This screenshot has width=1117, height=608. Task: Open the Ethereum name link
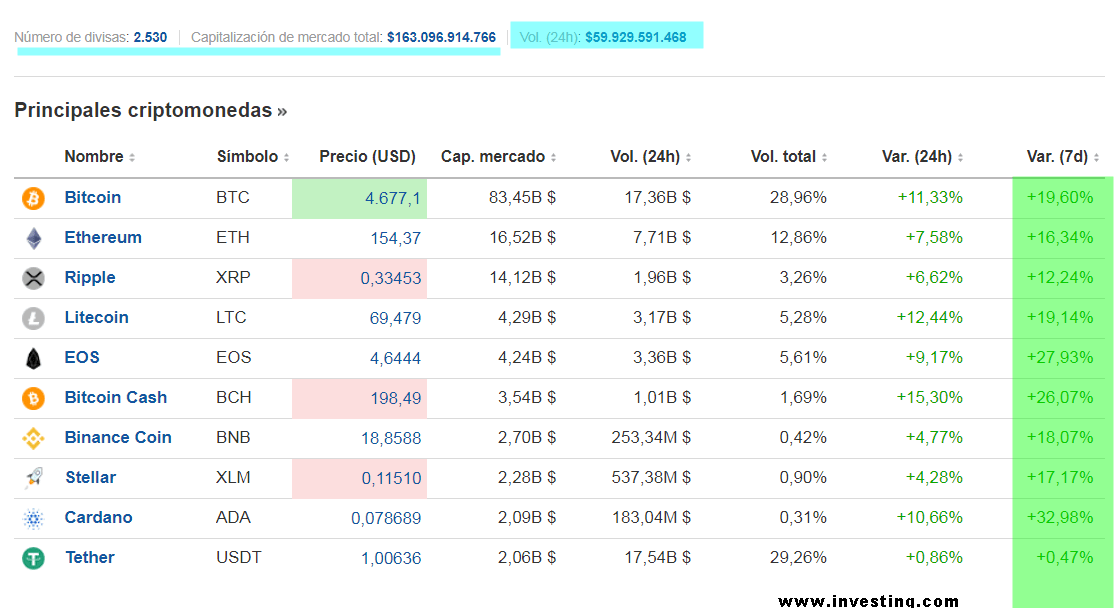[x=103, y=238]
